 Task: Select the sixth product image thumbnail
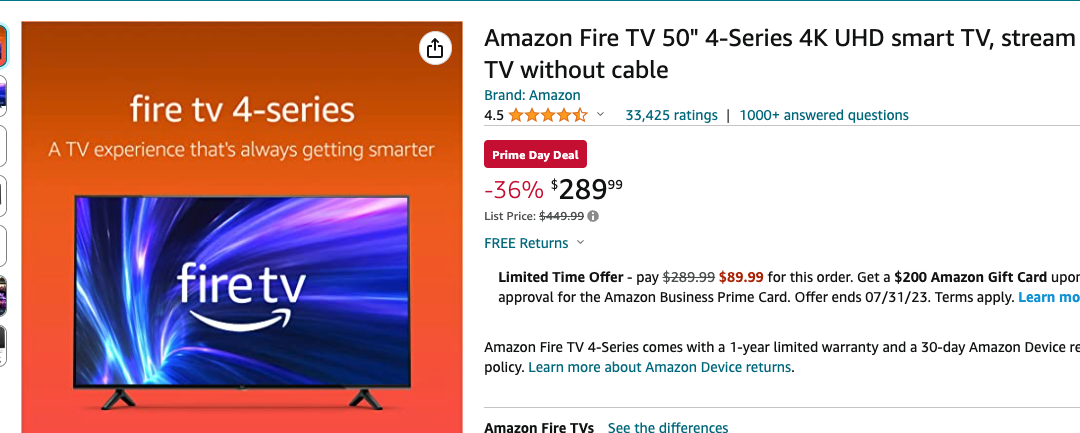pyautogui.click(x=3, y=295)
